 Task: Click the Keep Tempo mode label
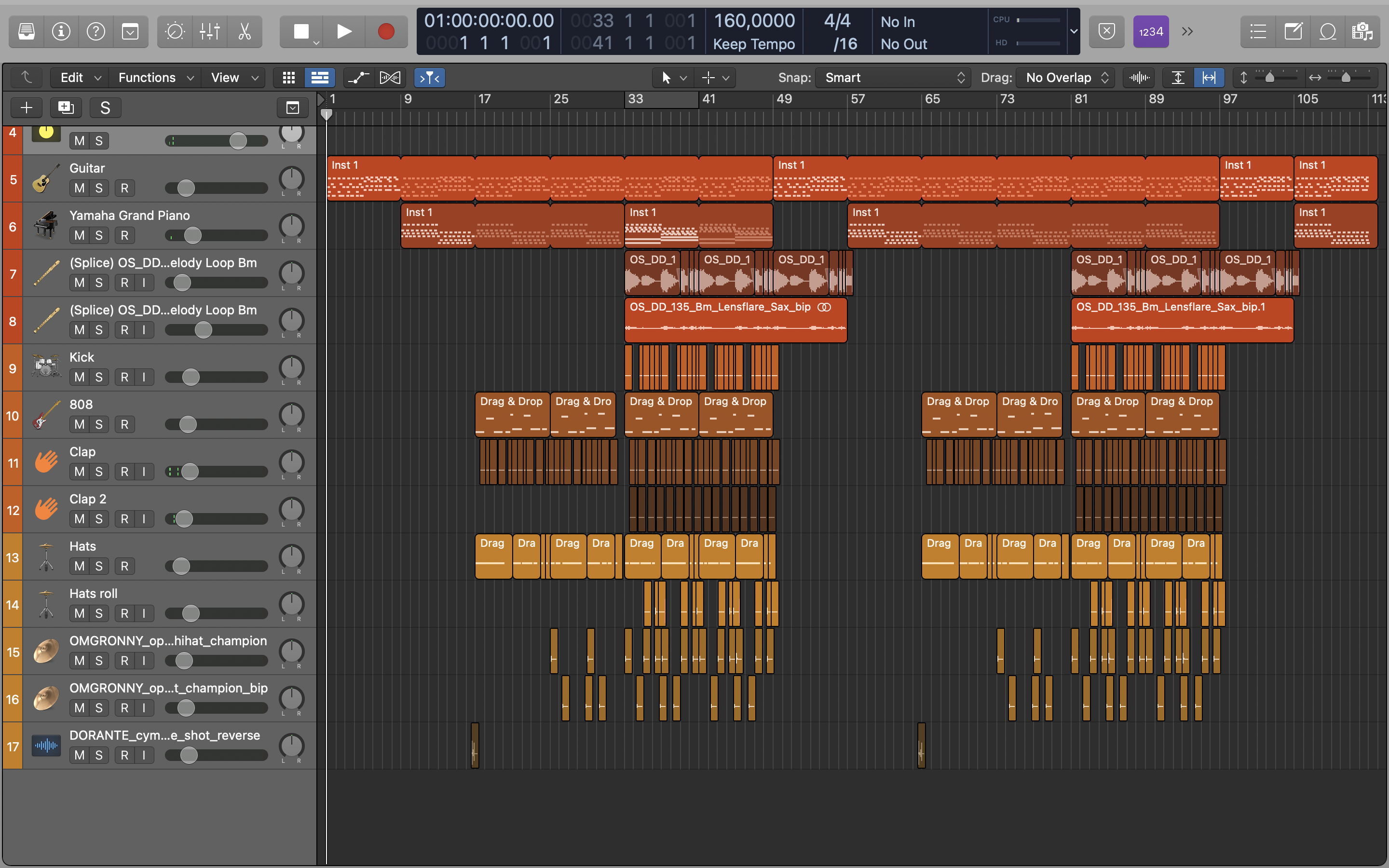pyautogui.click(x=754, y=44)
